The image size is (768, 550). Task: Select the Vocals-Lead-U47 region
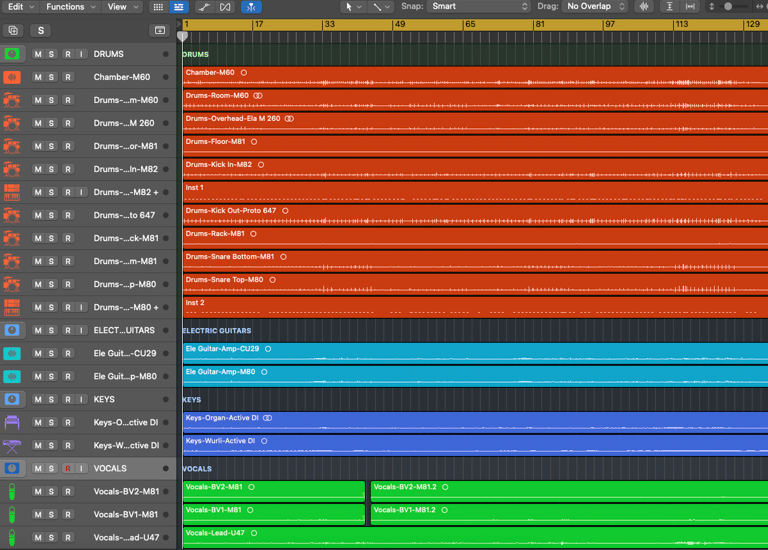point(475,538)
